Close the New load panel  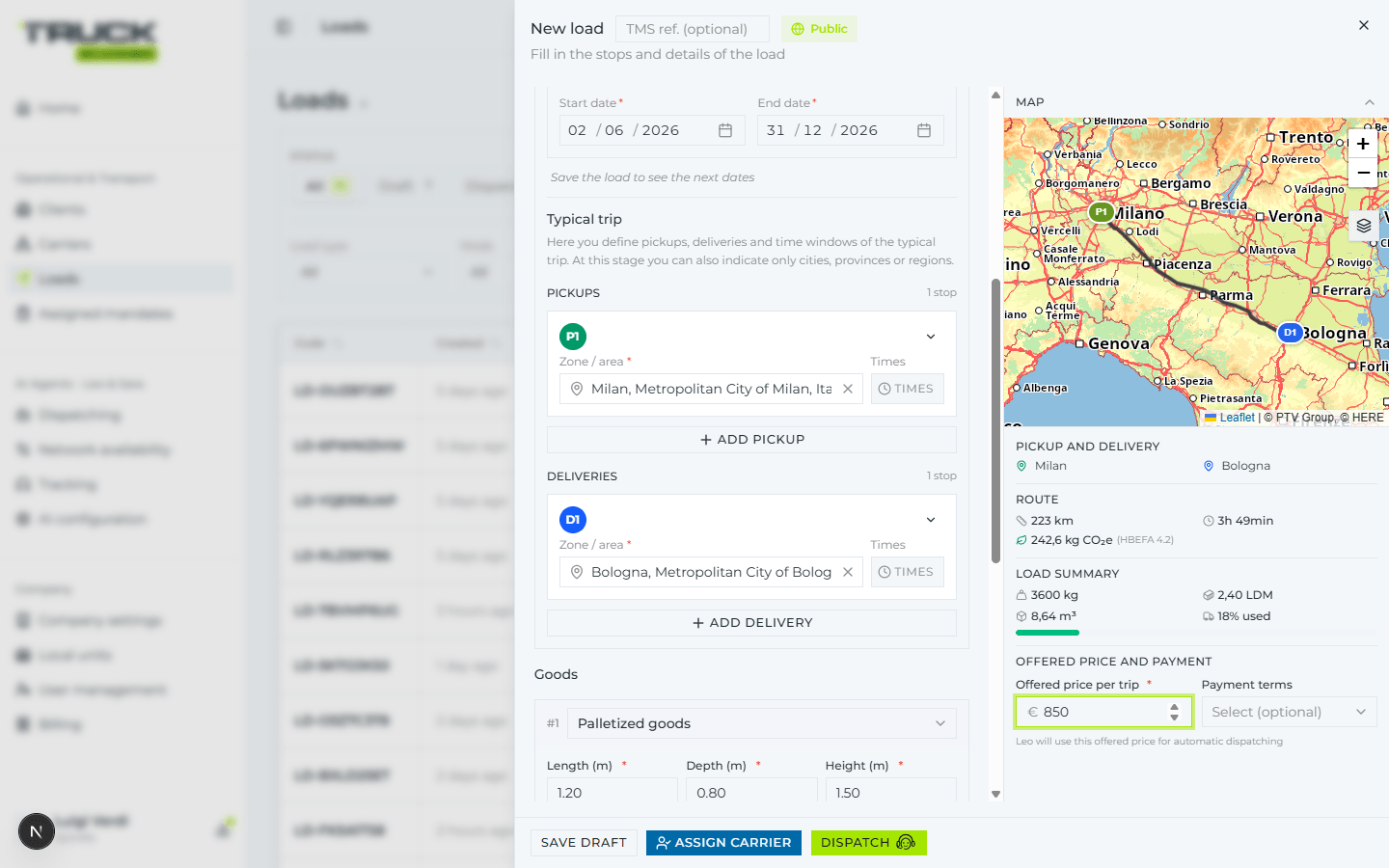pos(1363,26)
